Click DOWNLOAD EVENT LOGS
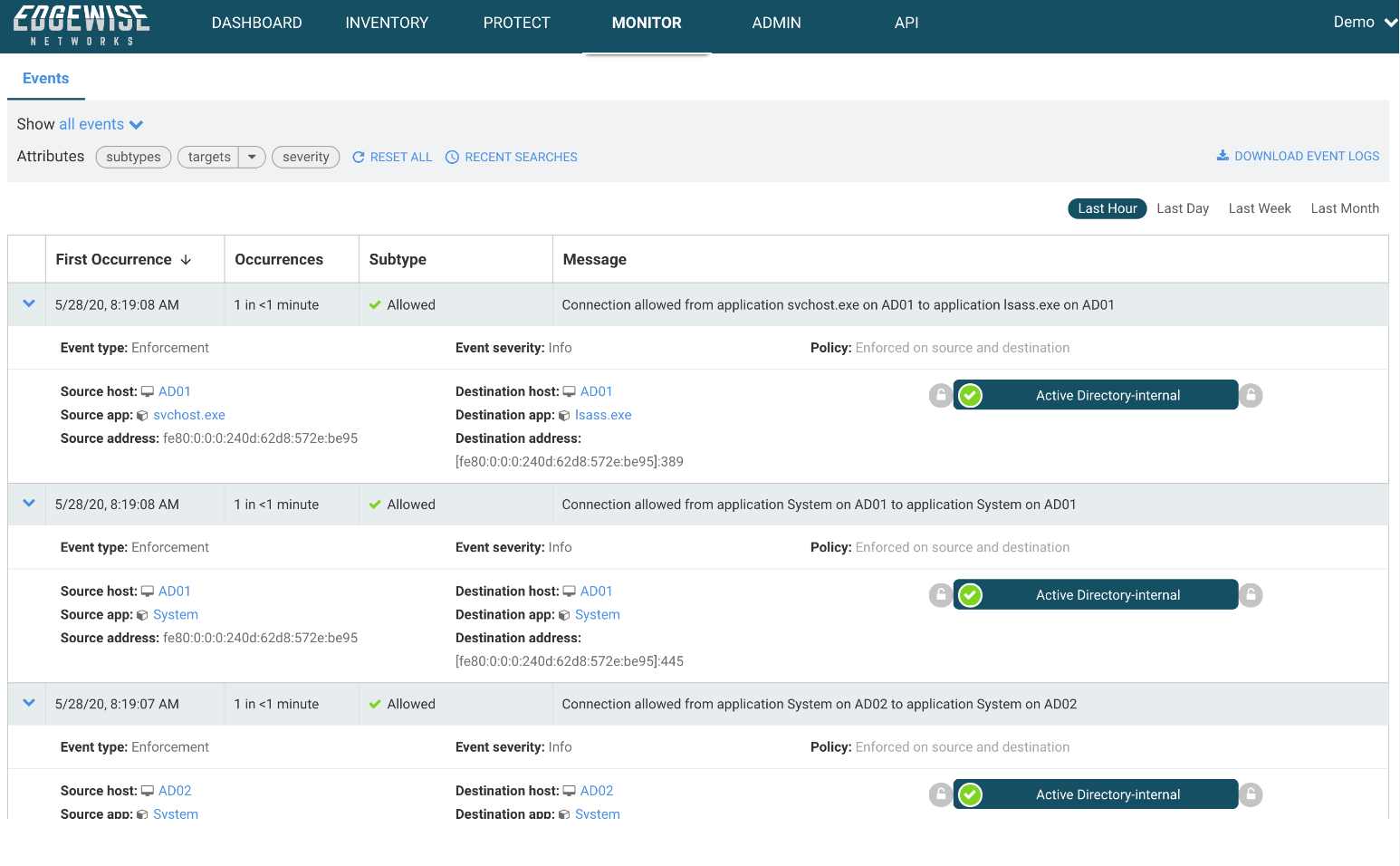Image resolution: width=1400 pixels, height=866 pixels. coord(1298,156)
